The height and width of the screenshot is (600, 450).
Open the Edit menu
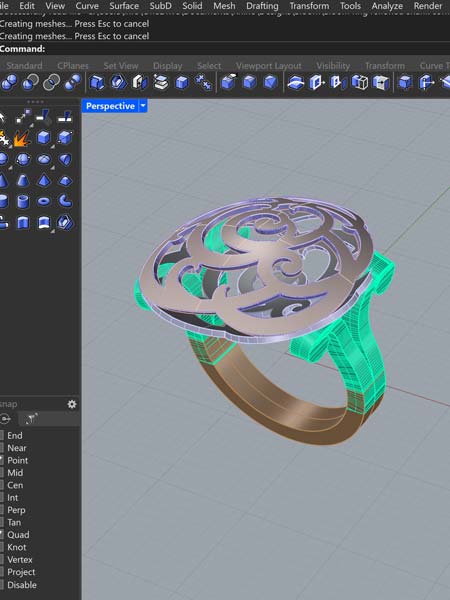27,6
